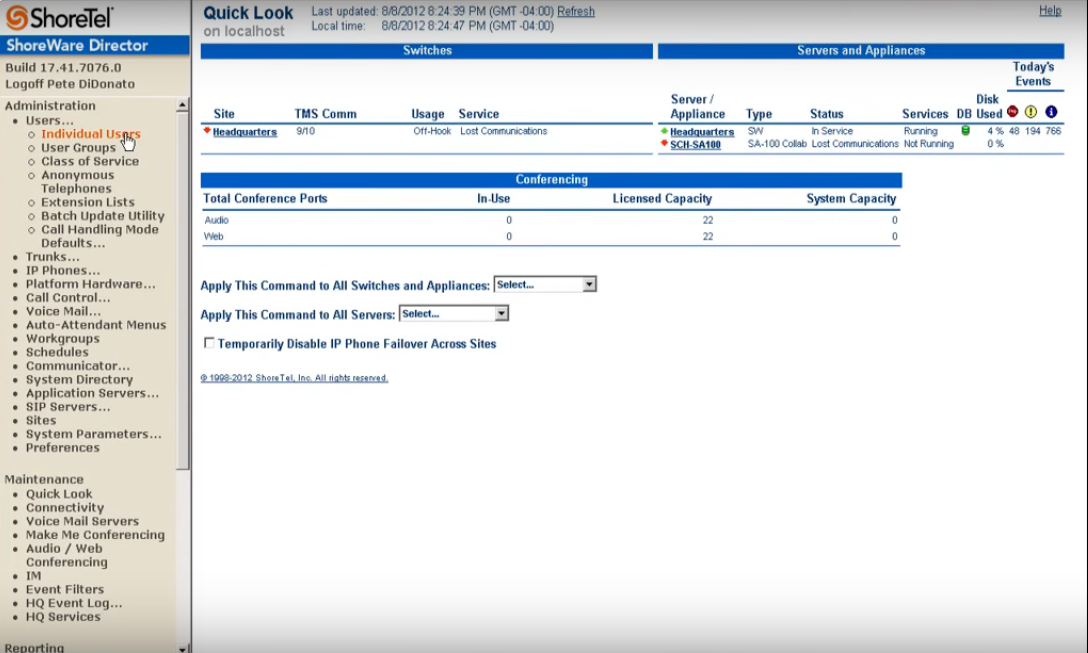The image size is (1088, 653).
Task: Click the sidebar scrollbar up arrow
Action: [183, 105]
